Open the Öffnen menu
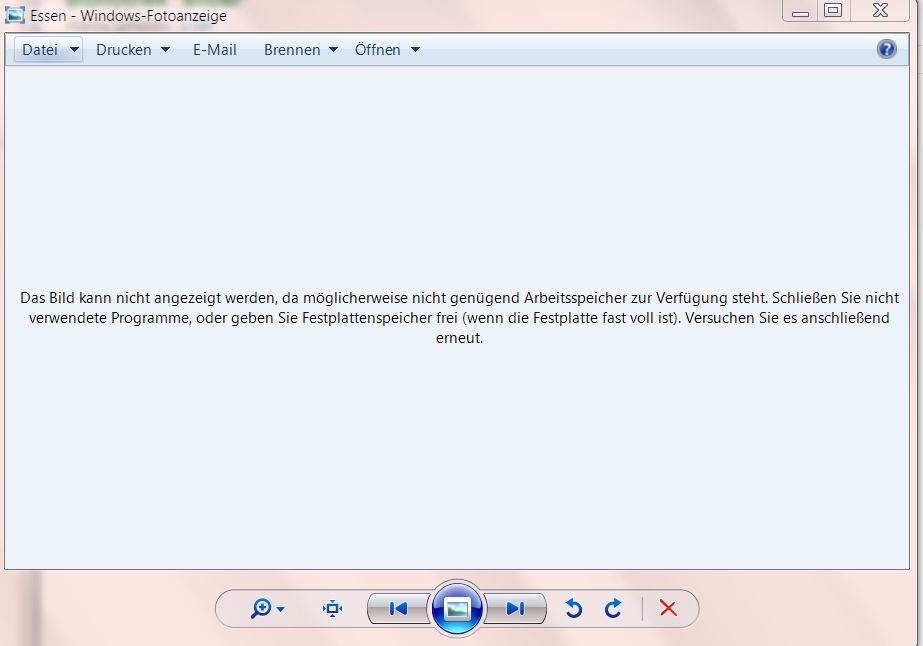The width and height of the screenshot is (923, 646). (377, 50)
